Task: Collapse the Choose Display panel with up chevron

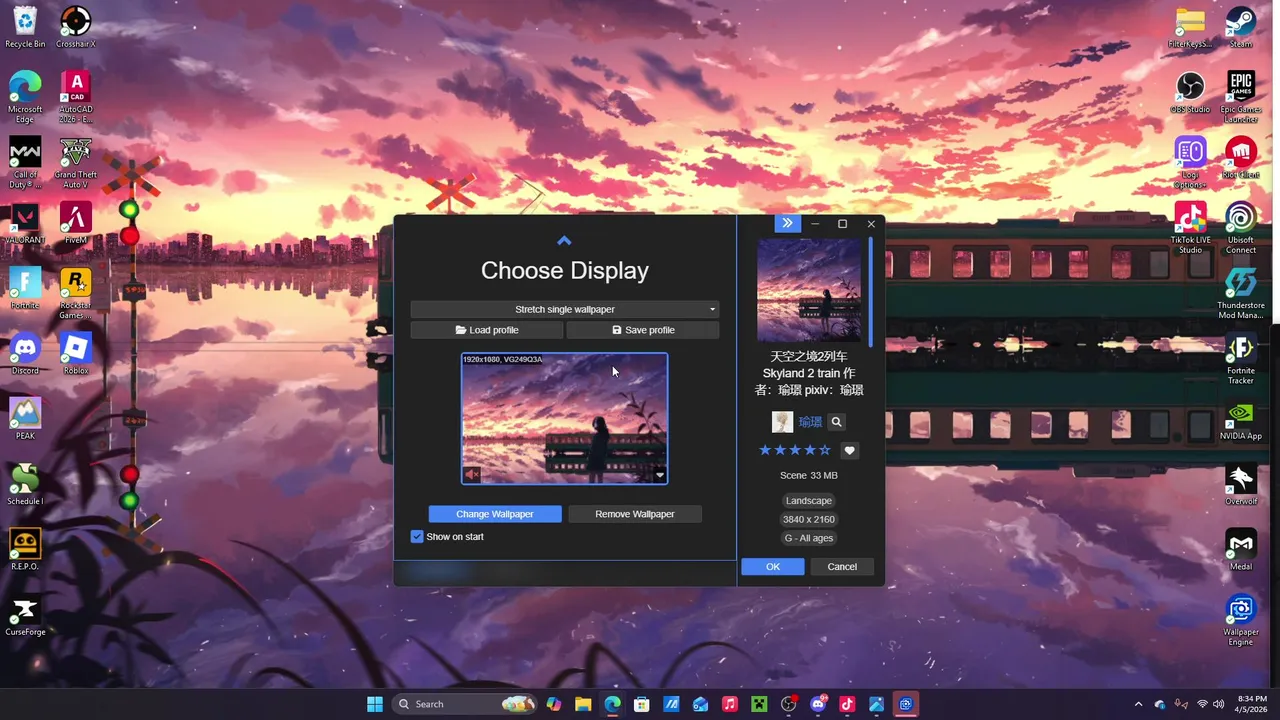Action: tap(564, 241)
